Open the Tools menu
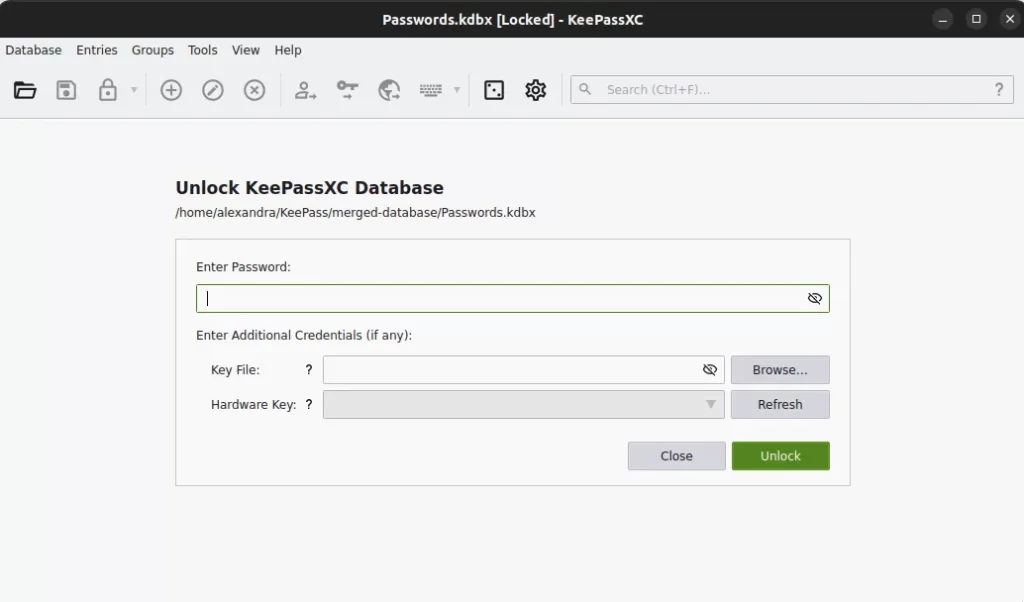This screenshot has width=1024, height=602. point(202,50)
